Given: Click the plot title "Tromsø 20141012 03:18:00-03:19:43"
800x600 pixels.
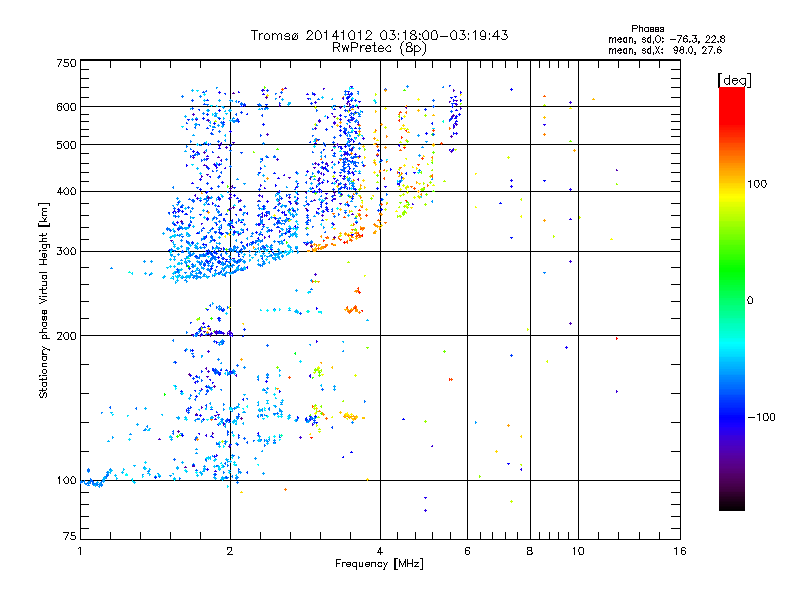Looking at the screenshot, I should 379,35.
